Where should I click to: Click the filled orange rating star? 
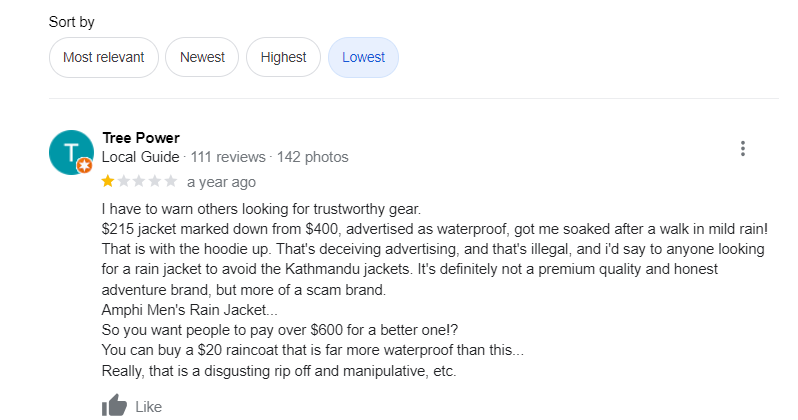[108, 181]
